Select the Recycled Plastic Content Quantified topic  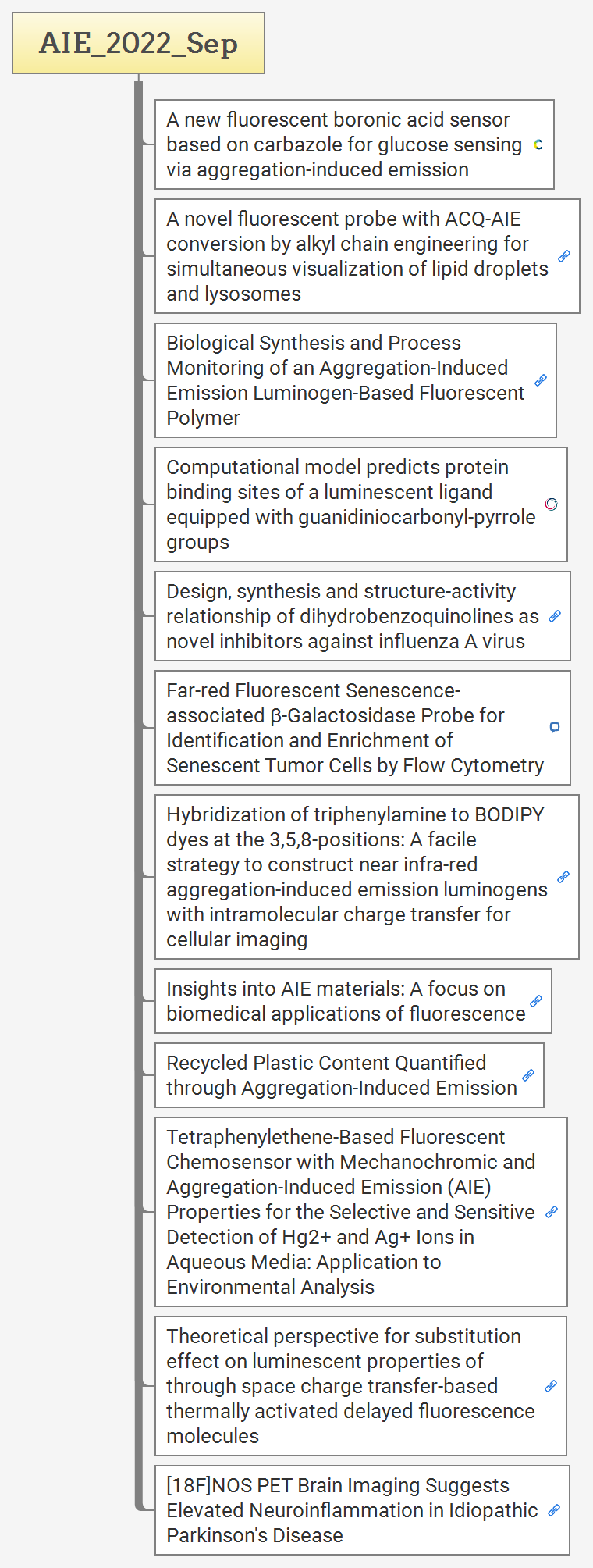[349, 1075]
